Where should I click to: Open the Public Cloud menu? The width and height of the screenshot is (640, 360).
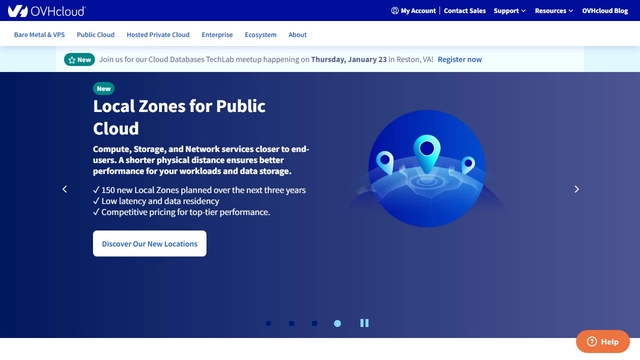pos(96,35)
